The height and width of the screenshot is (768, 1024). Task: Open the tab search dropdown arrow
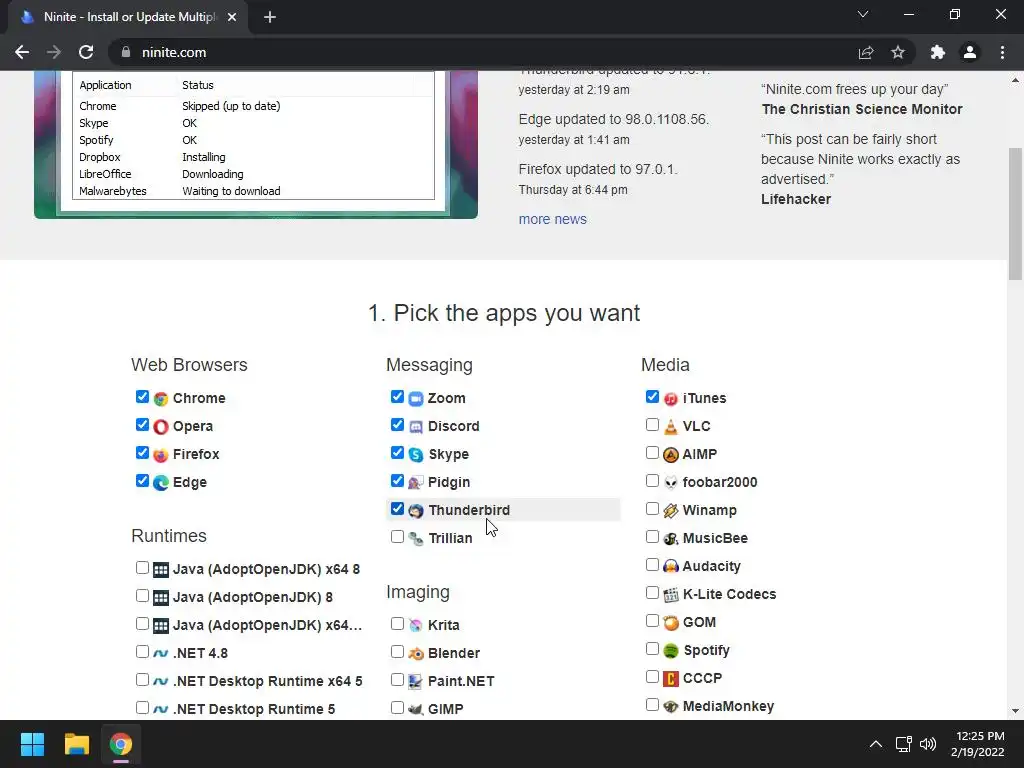click(863, 14)
